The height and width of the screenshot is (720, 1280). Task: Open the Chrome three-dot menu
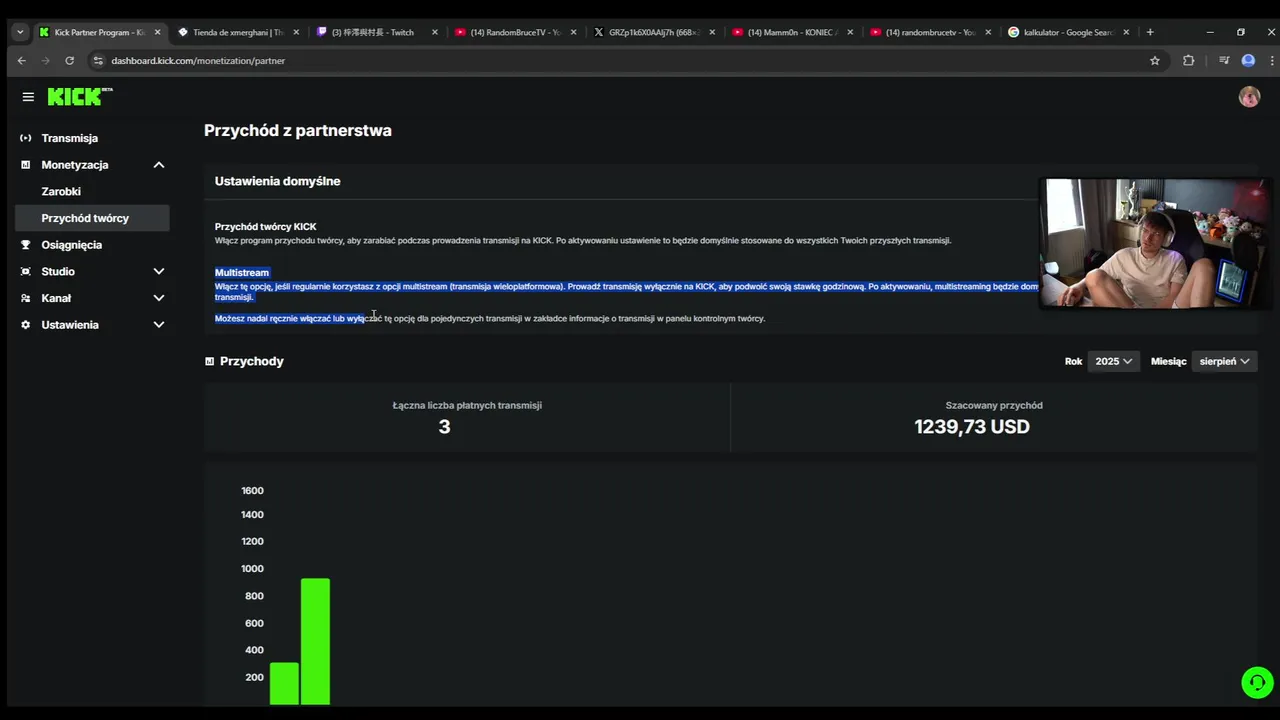point(1271,60)
